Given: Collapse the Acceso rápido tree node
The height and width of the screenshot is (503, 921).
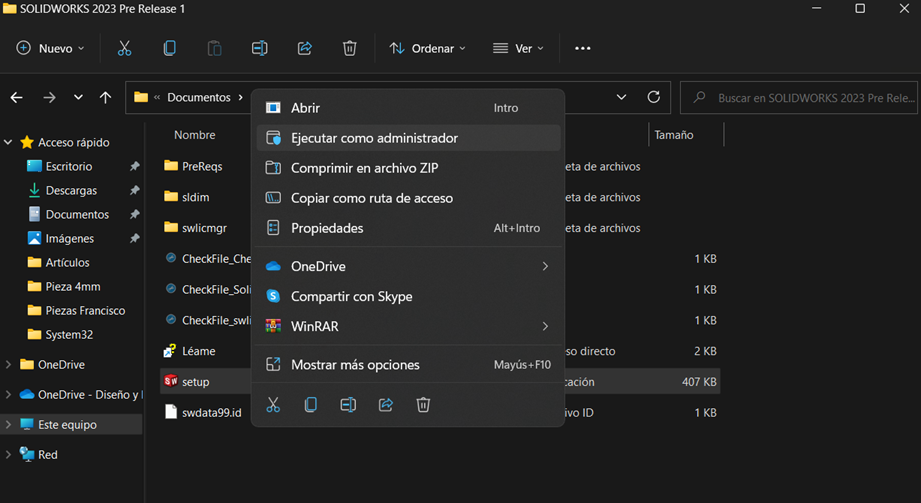Looking at the screenshot, I should pyautogui.click(x=8, y=142).
